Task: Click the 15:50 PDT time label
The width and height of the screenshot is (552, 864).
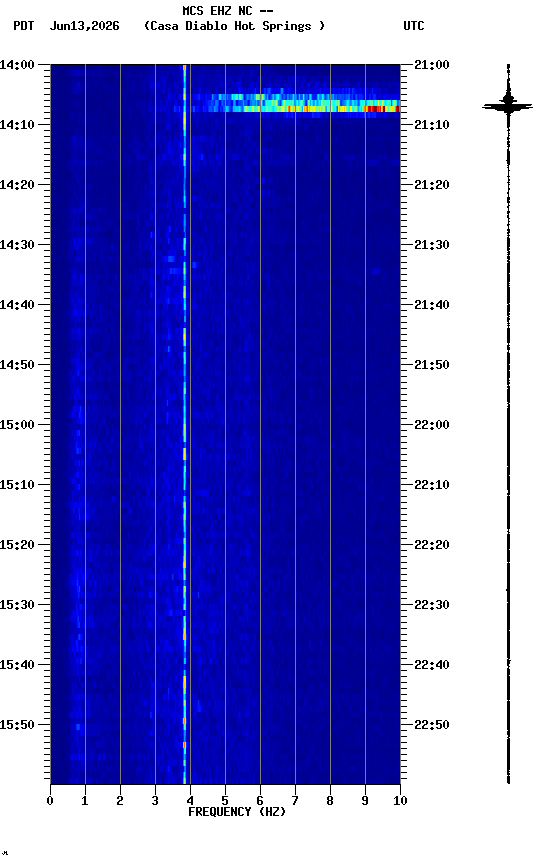Action: click(x=17, y=725)
